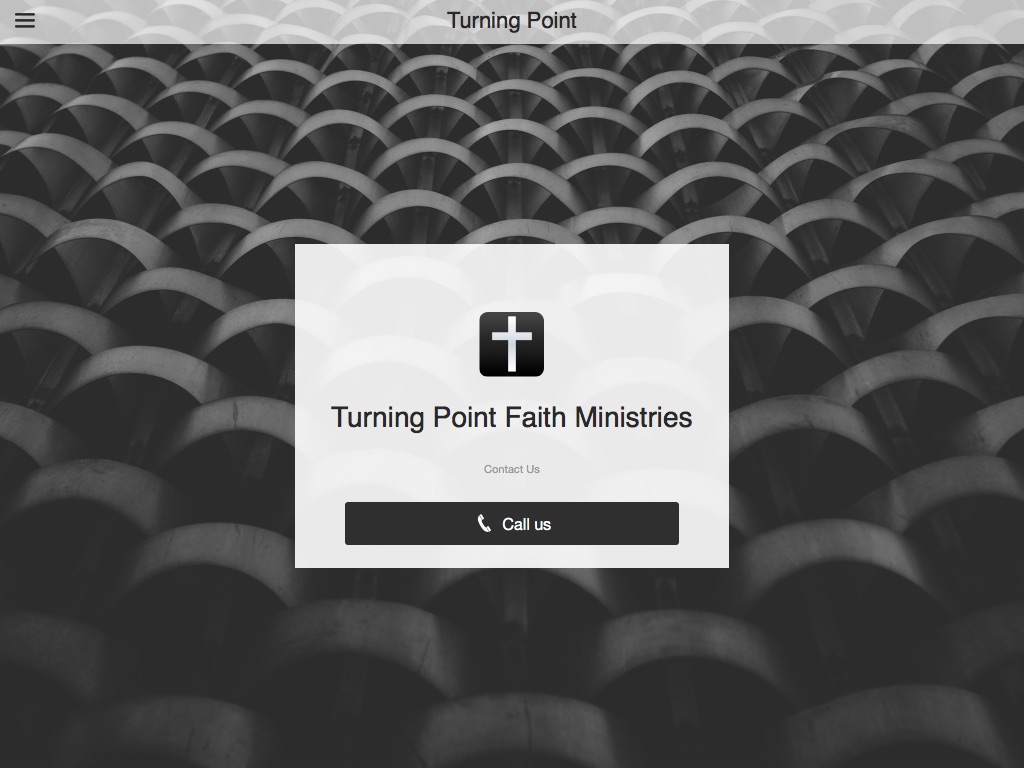
Task: Click the white contact card panel
Action: point(512,406)
